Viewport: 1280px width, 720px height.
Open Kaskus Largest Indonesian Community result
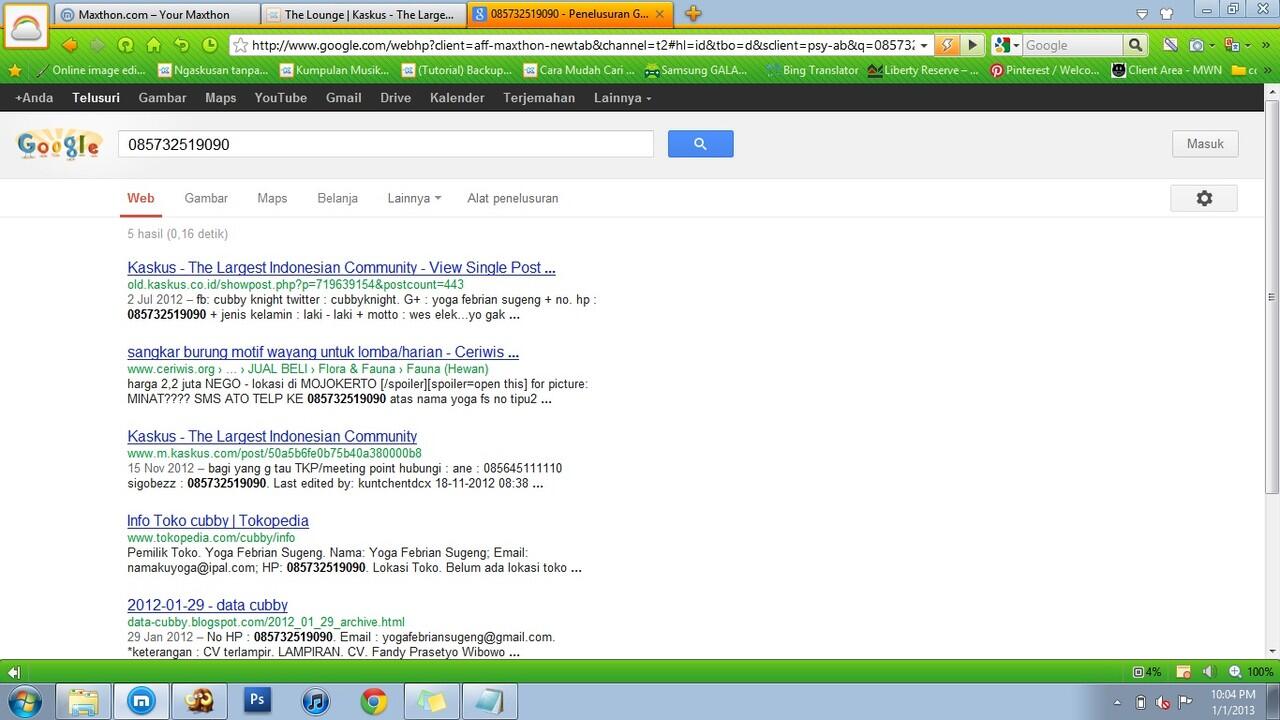272,436
